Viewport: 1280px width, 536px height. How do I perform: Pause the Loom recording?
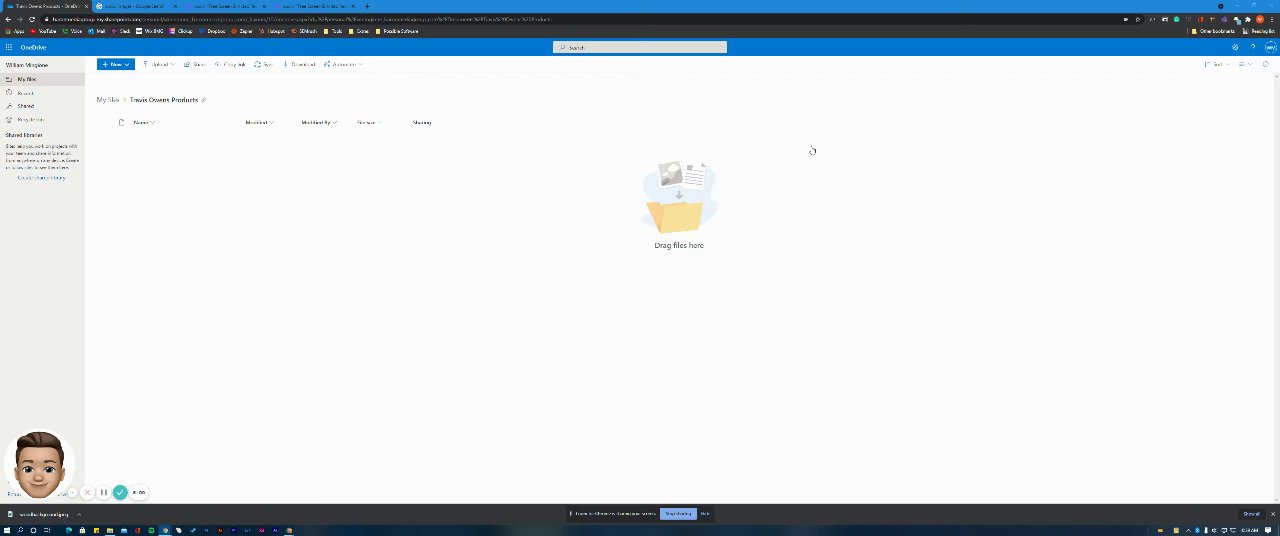tap(103, 492)
